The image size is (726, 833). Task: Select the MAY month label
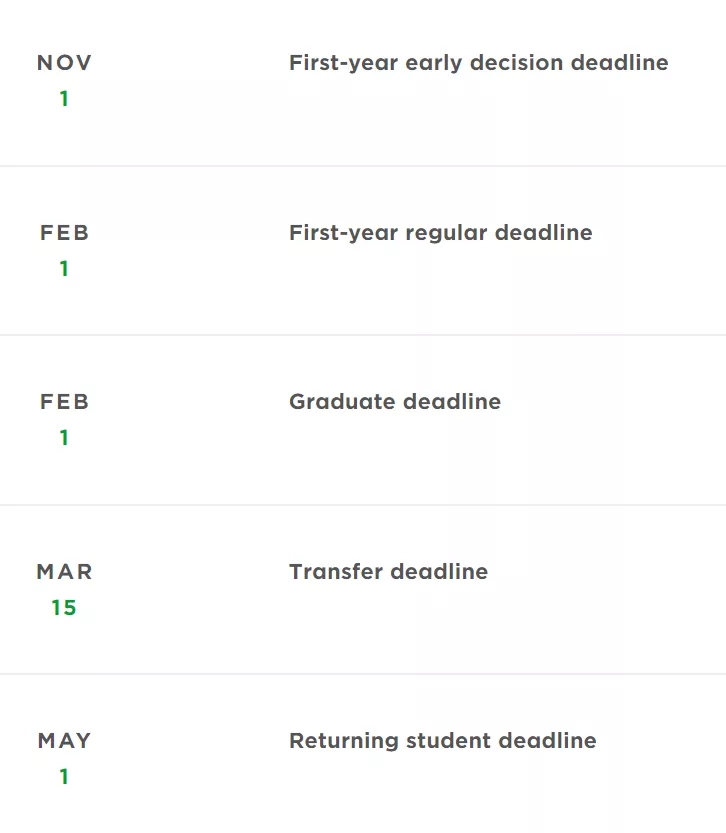pos(64,741)
